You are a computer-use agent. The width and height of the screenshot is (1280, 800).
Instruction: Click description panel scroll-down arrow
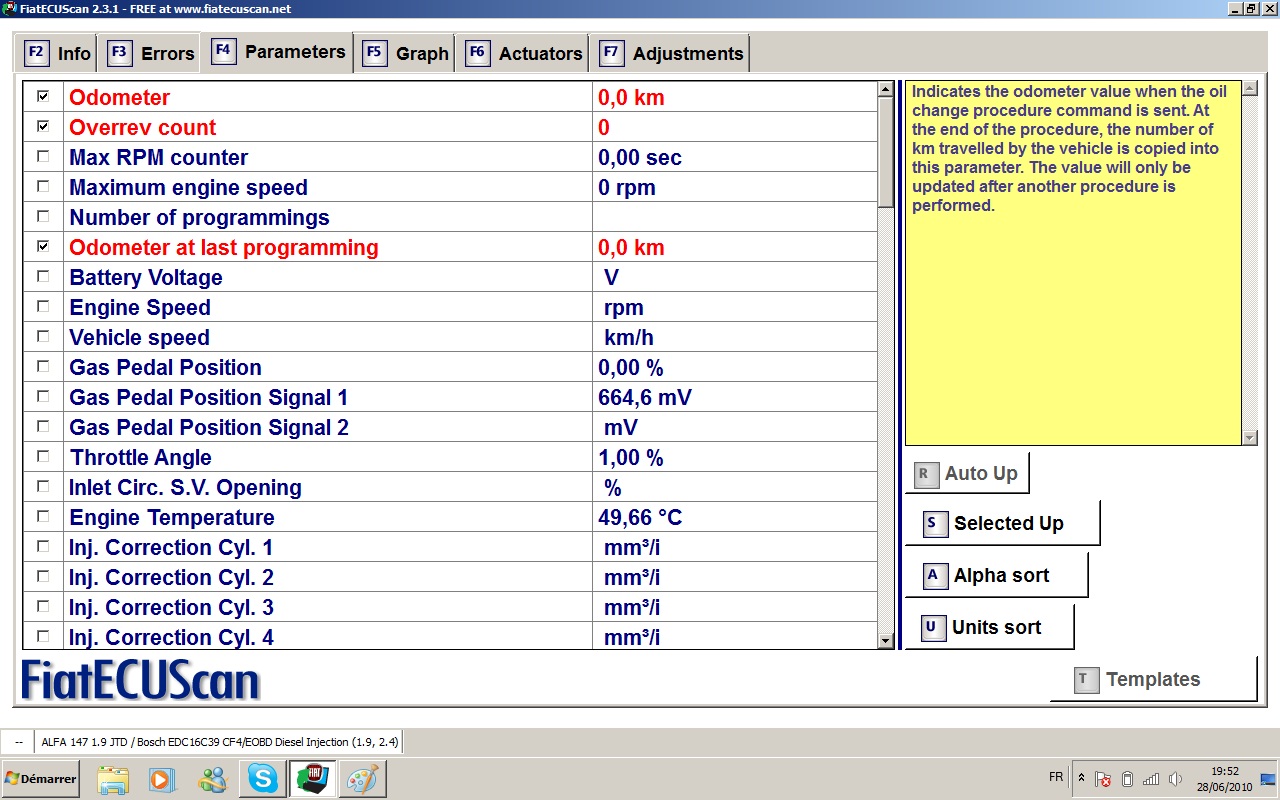coord(1249,437)
